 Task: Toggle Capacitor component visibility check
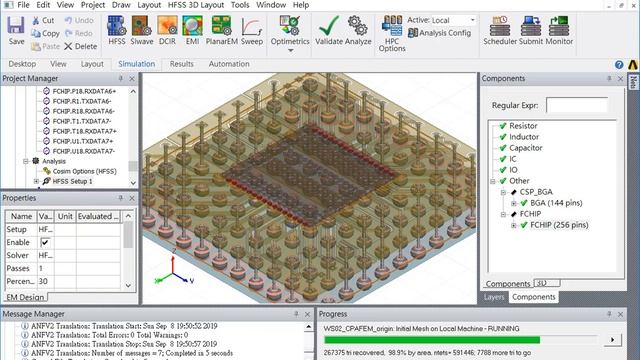pyautogui.click(x=503, y=148)
